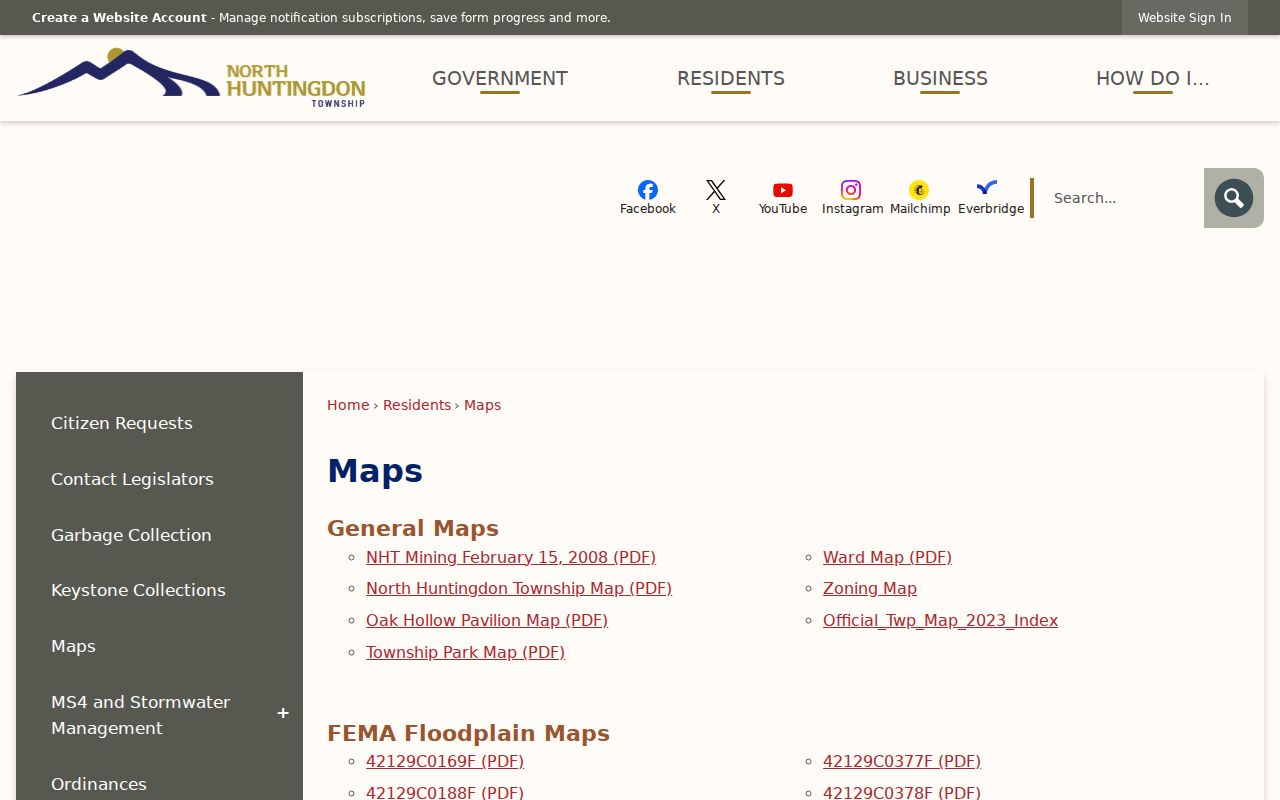Open the Zoning Map link
Viewport: 1280px width, 800px height.
coord(870,589)
